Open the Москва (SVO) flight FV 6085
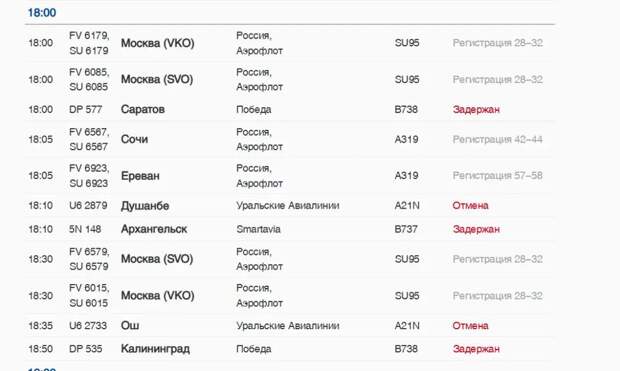This screenshot has height=371, width=620. 289,79
